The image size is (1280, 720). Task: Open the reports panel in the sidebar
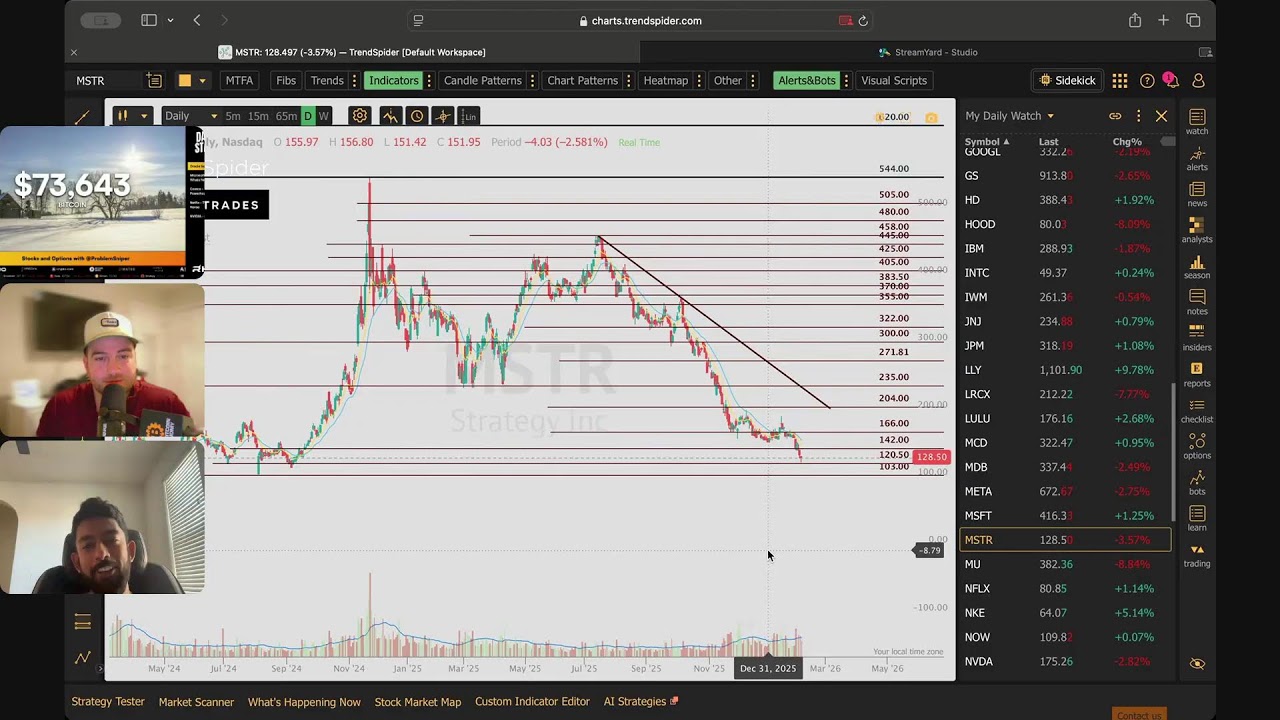(1197, 374)
